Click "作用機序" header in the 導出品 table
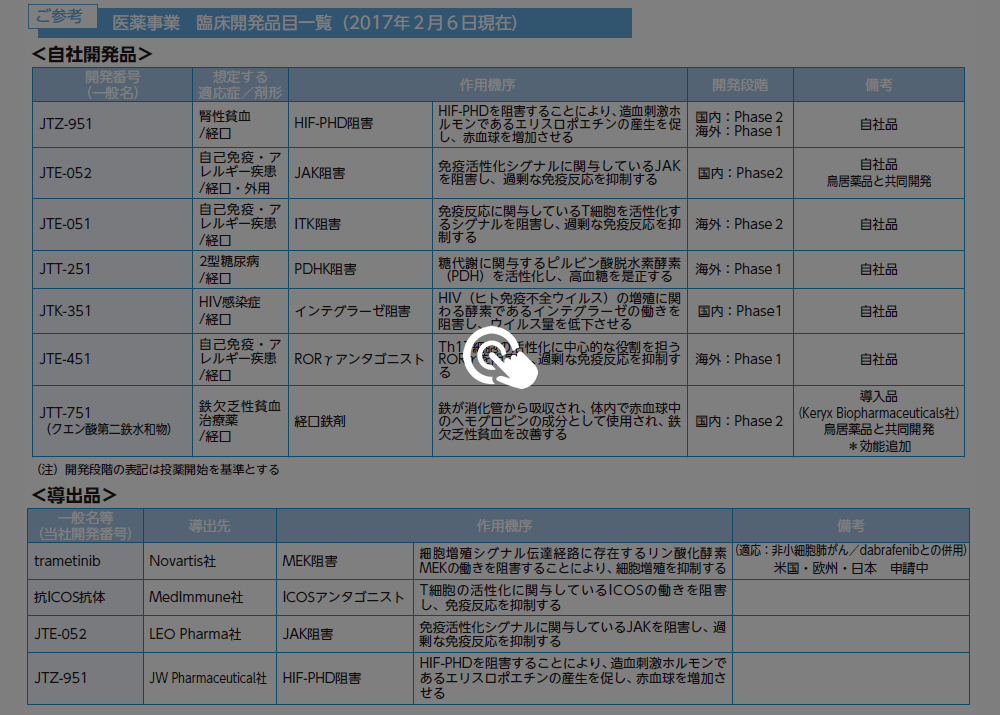Image resolution: width=1000 pixels, height=715 pixels. tap(504, 526)
